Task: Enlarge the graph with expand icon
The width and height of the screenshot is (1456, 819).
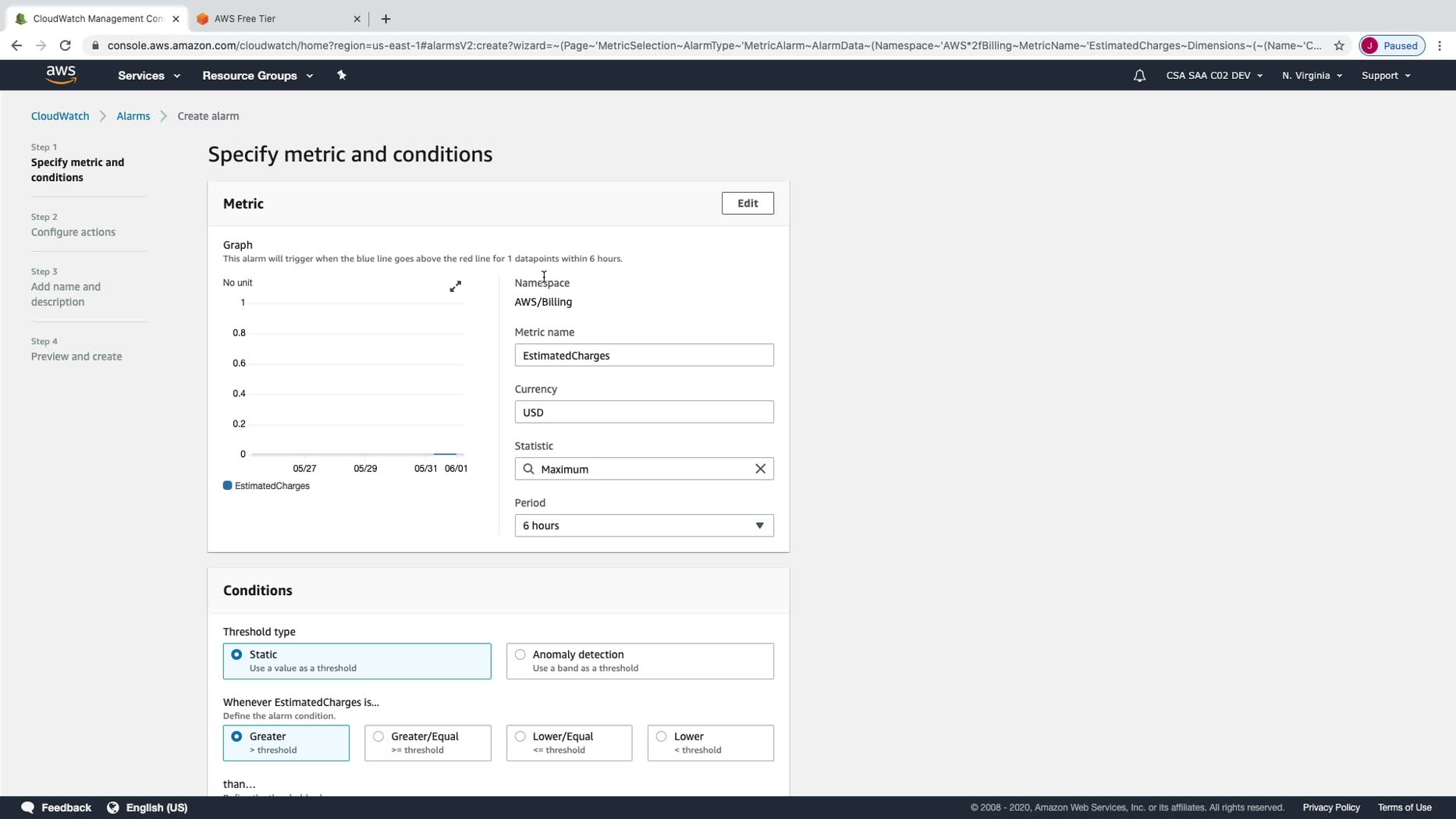Action: coord(456,287)
